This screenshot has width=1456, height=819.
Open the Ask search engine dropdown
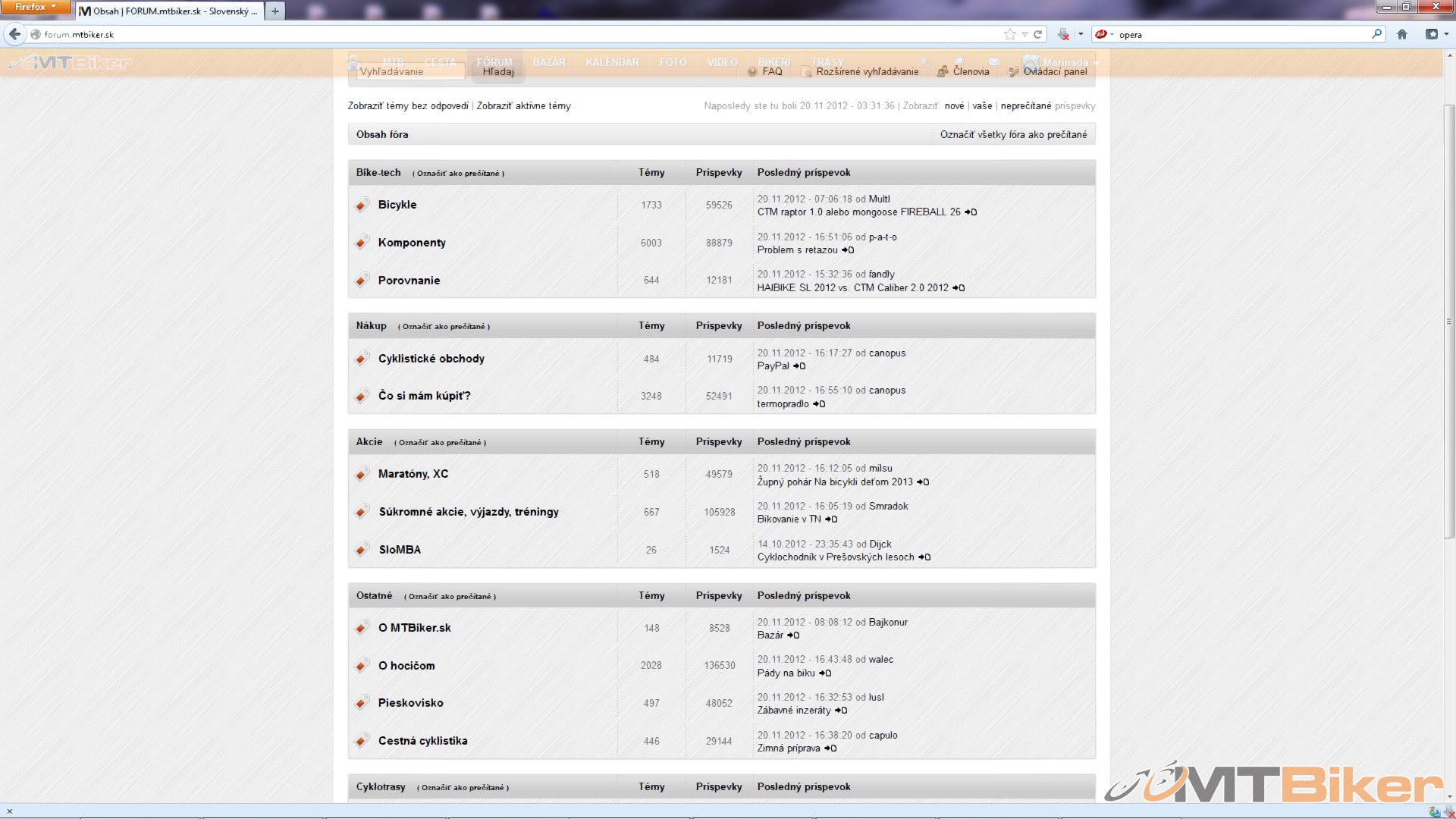tap(1104, 34)
